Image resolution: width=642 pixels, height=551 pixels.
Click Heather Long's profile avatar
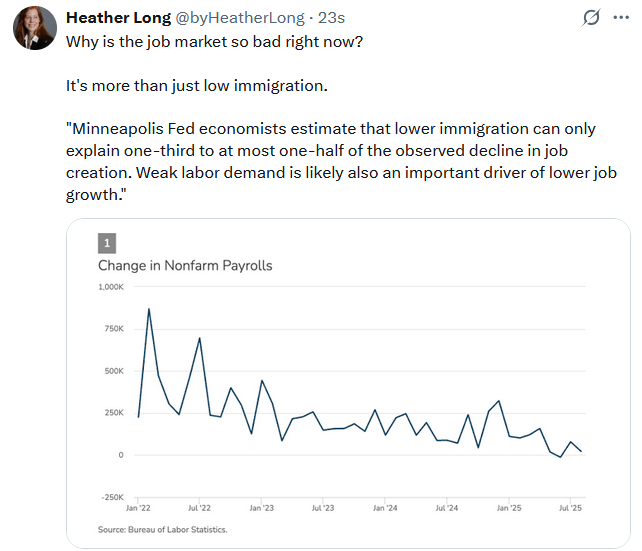pos(34,27)
